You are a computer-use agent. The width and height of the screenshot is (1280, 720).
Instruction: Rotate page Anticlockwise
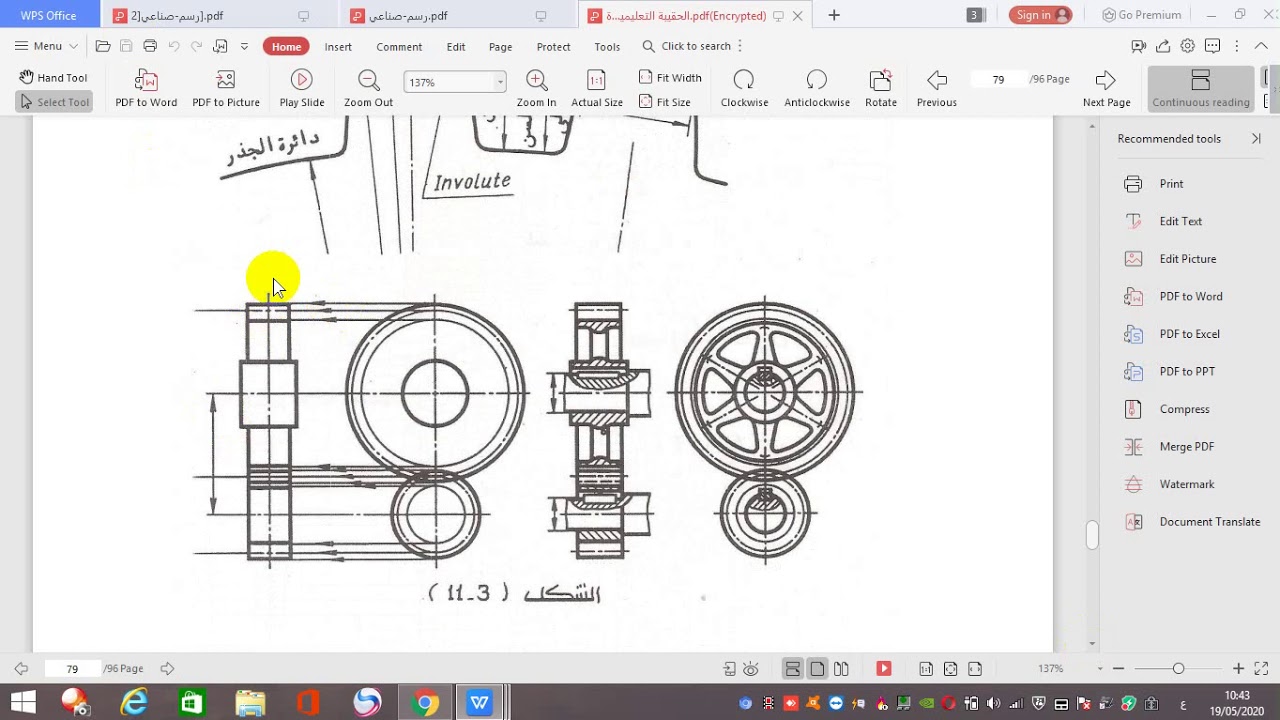pyautogui.click(x=817, y=88)
